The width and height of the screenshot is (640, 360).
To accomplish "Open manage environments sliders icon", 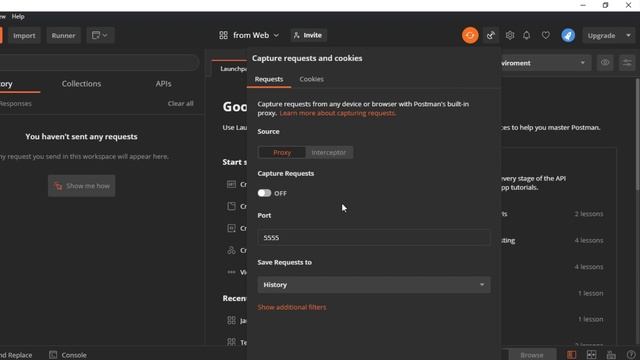I will pos(627,63).
